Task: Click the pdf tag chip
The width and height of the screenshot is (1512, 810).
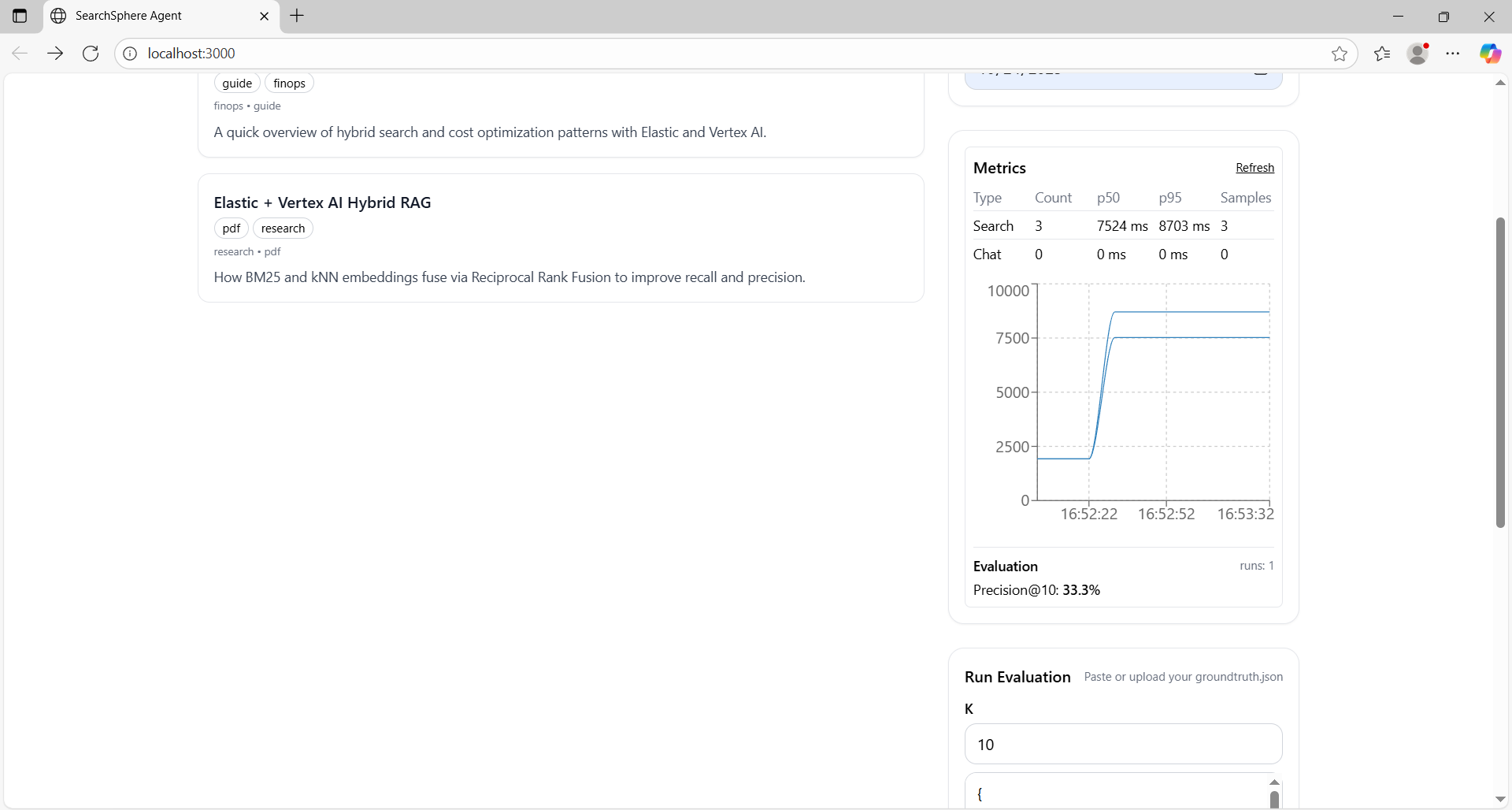Action: [x=232, y=229]
